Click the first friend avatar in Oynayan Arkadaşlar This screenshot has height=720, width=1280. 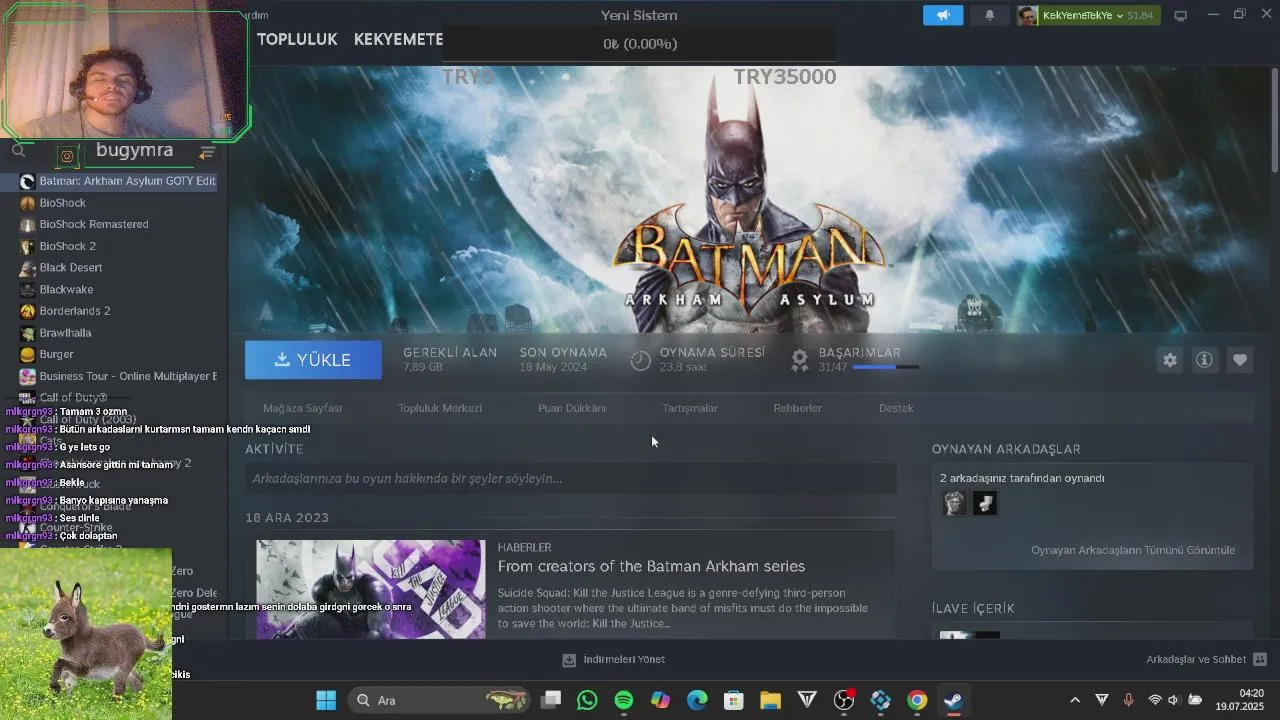click(x=955, y=503)
